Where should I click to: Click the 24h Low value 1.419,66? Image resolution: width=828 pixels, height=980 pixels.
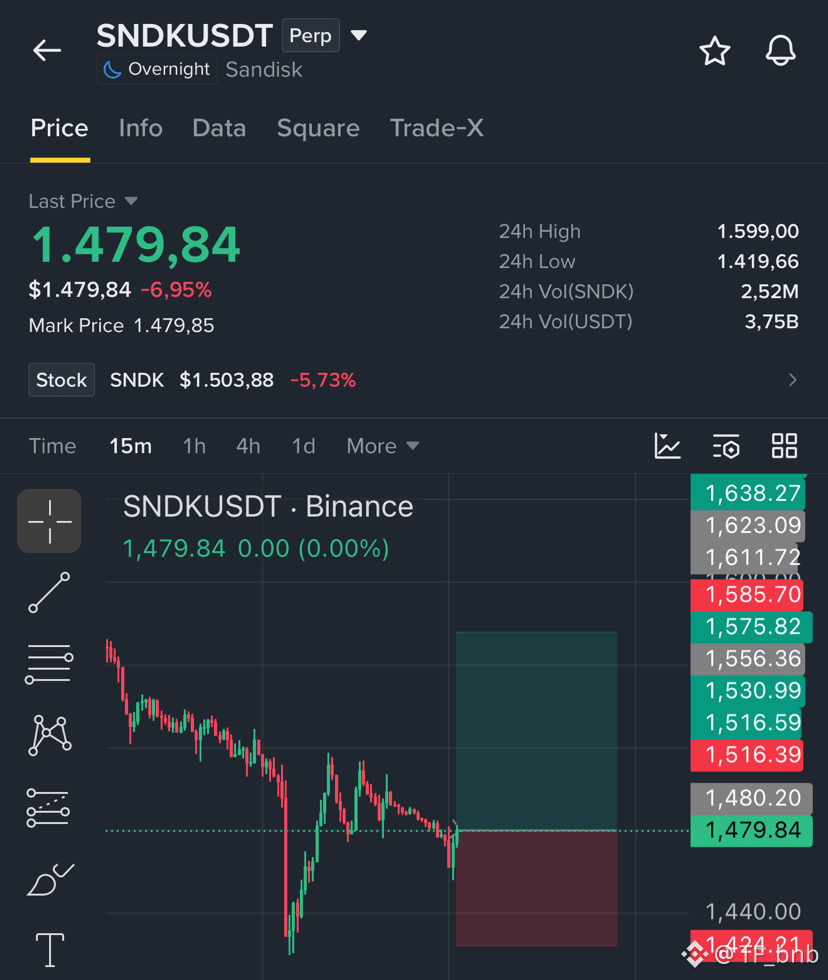(758, 261)
